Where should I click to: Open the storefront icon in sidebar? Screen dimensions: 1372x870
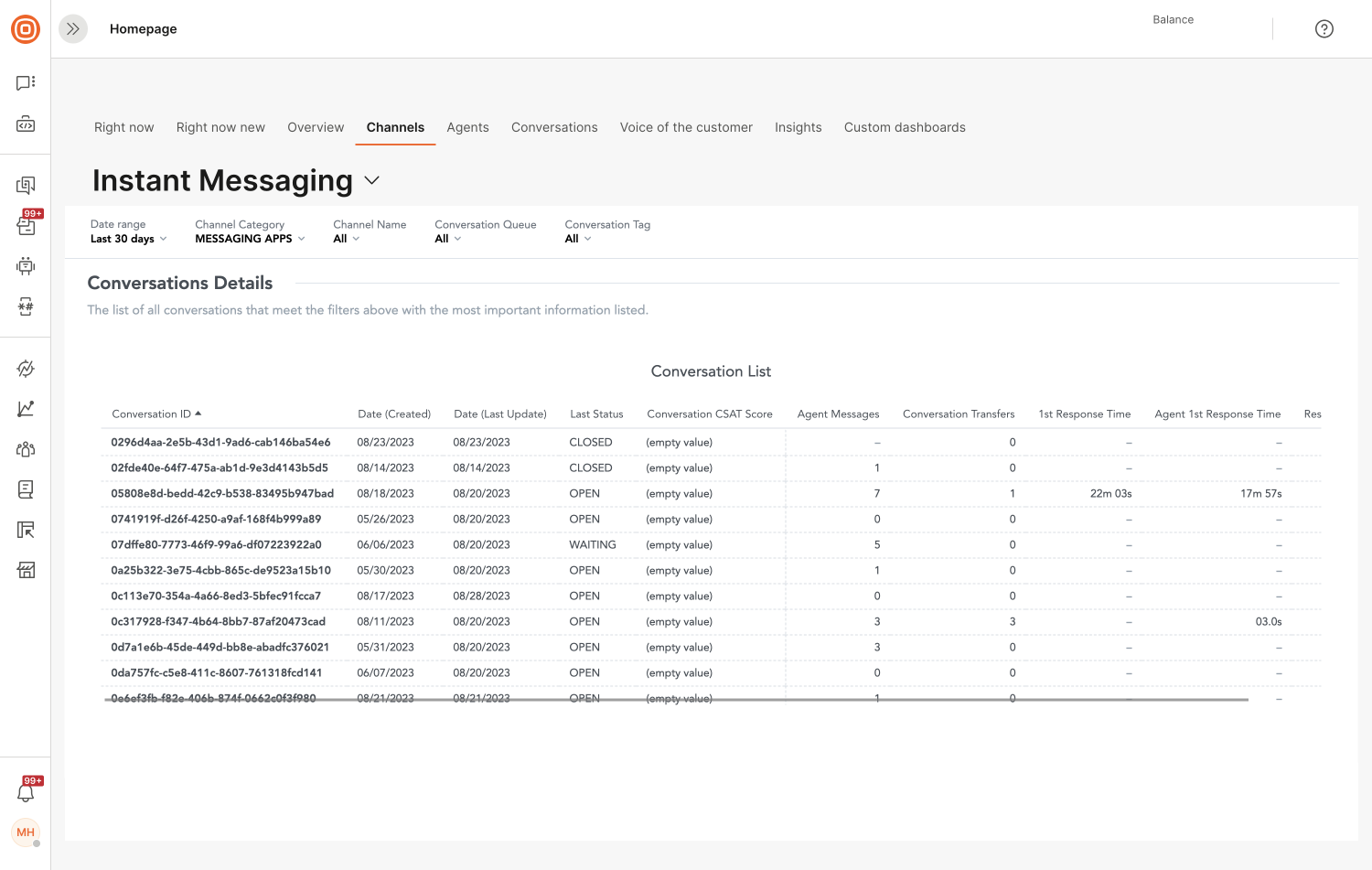[x=26, y=570]
